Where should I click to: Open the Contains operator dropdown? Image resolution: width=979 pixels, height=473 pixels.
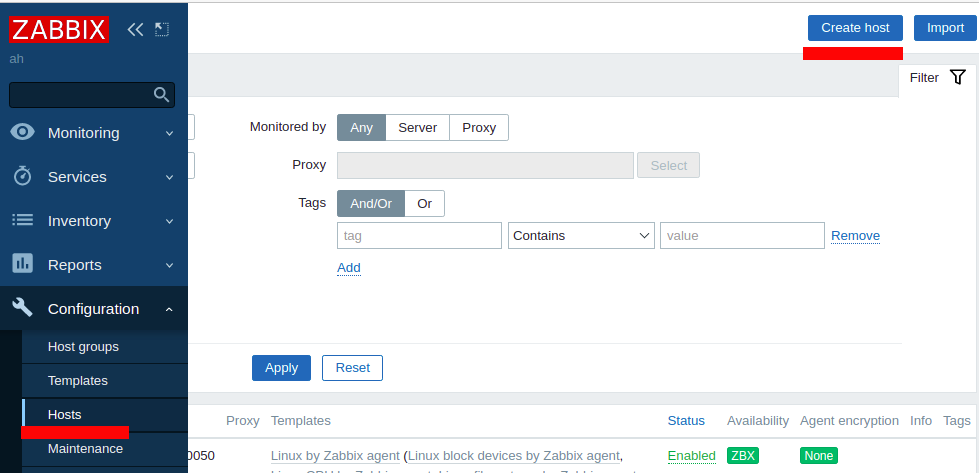[x=581, y=236]
